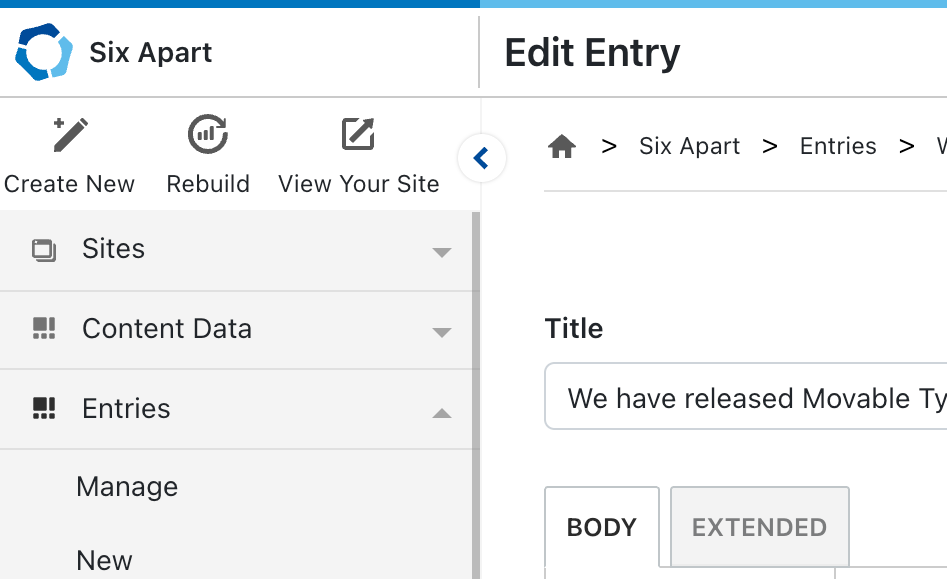Switch to the BODY tab
Screen dimensions: 947x579
601,527
